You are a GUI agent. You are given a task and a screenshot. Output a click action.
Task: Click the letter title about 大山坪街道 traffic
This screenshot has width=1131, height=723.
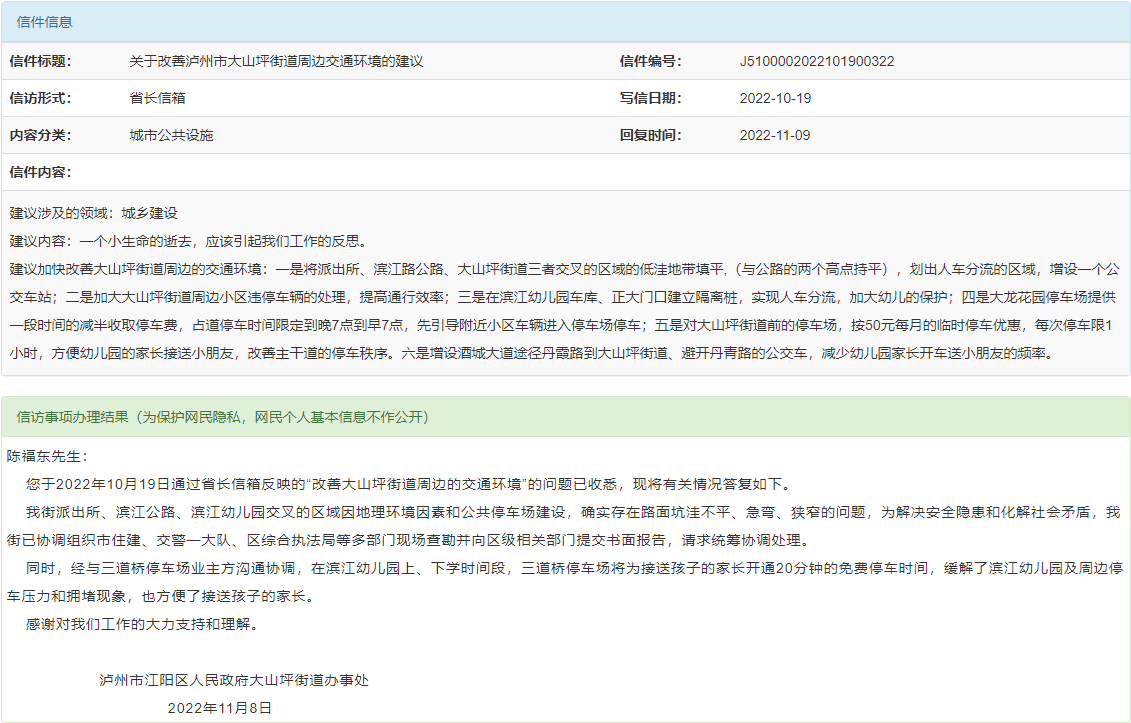[x=276, y=61]
